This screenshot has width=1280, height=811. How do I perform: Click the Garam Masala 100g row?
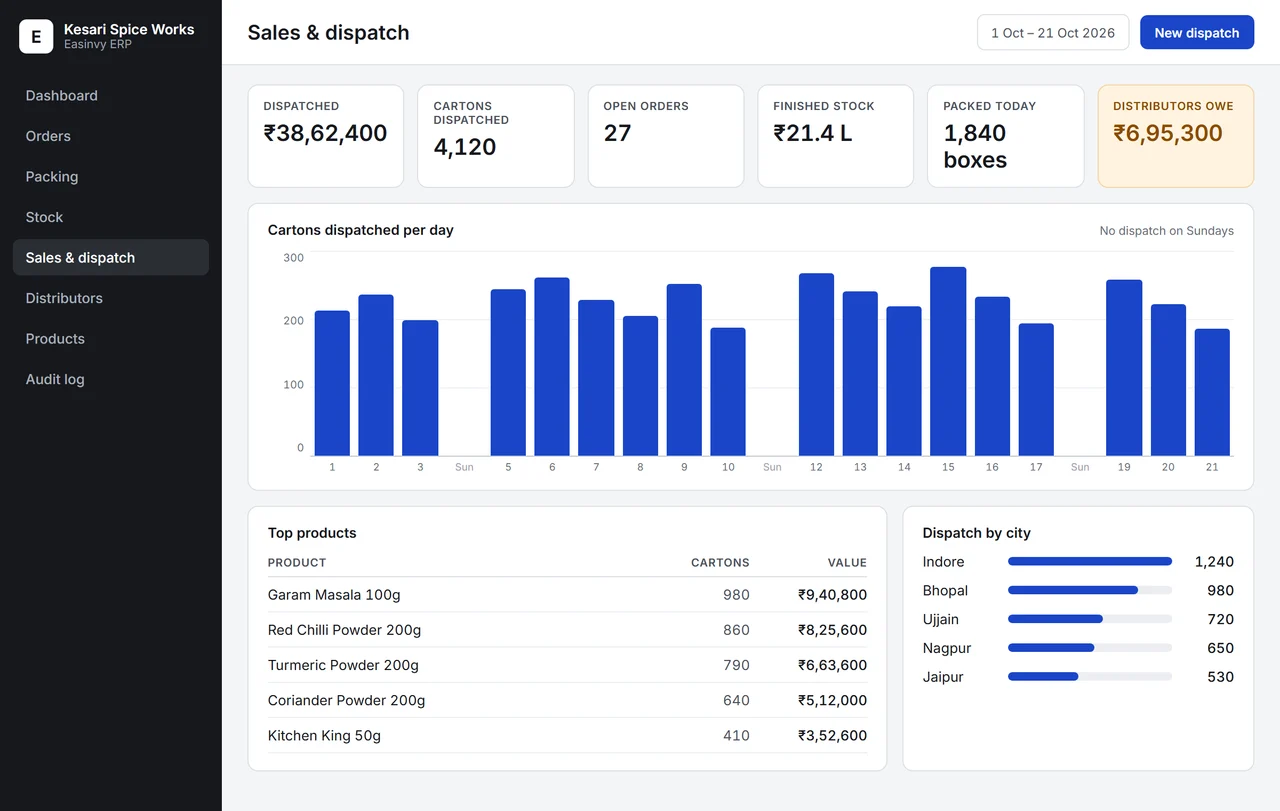click(x=567, y=595)
